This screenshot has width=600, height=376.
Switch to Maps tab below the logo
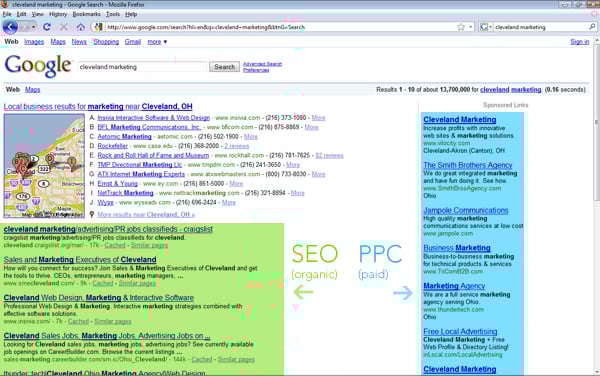(x=33, y=90)
